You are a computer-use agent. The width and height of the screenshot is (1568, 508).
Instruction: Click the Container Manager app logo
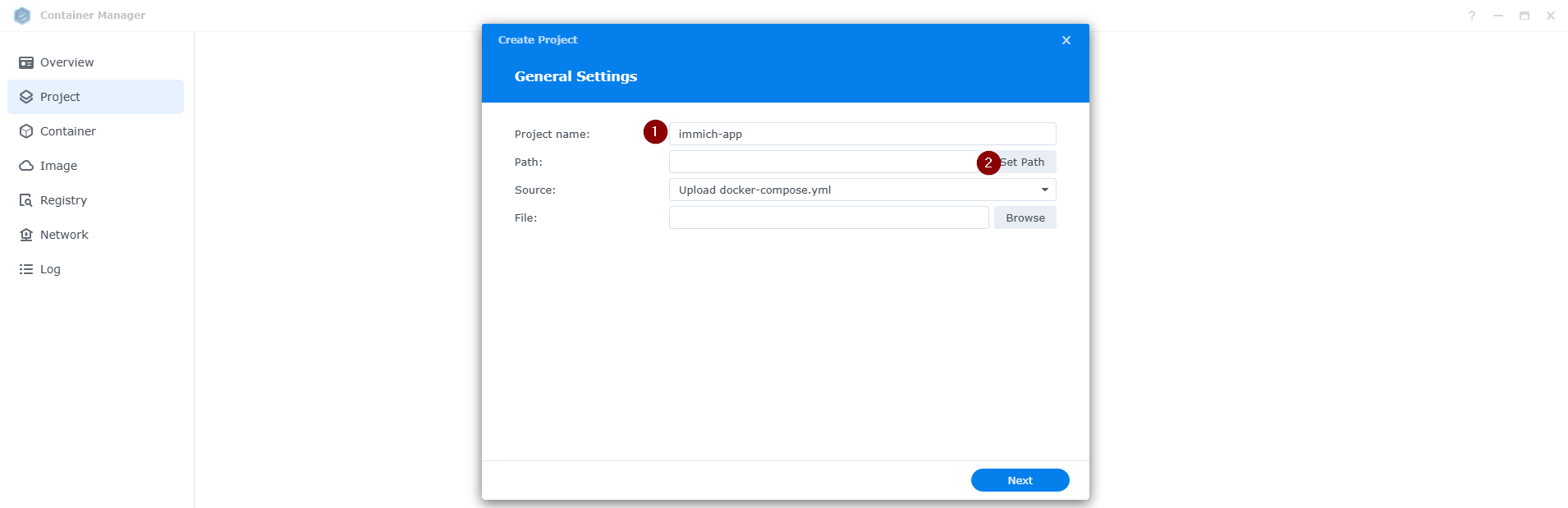pos(22,16)
